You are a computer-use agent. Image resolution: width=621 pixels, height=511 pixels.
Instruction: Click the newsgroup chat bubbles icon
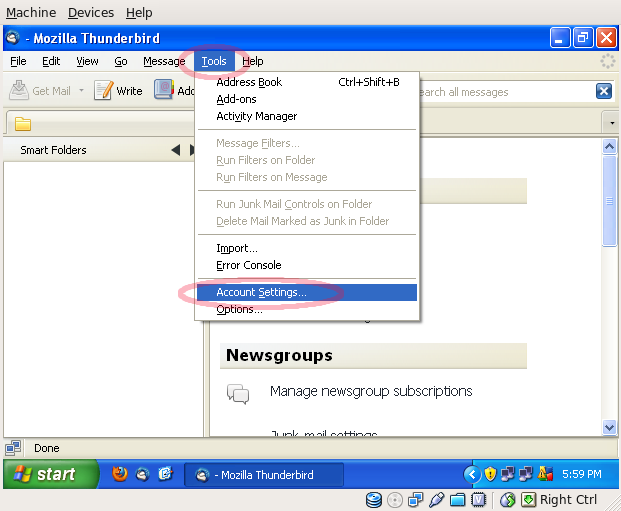click(238, 394)
